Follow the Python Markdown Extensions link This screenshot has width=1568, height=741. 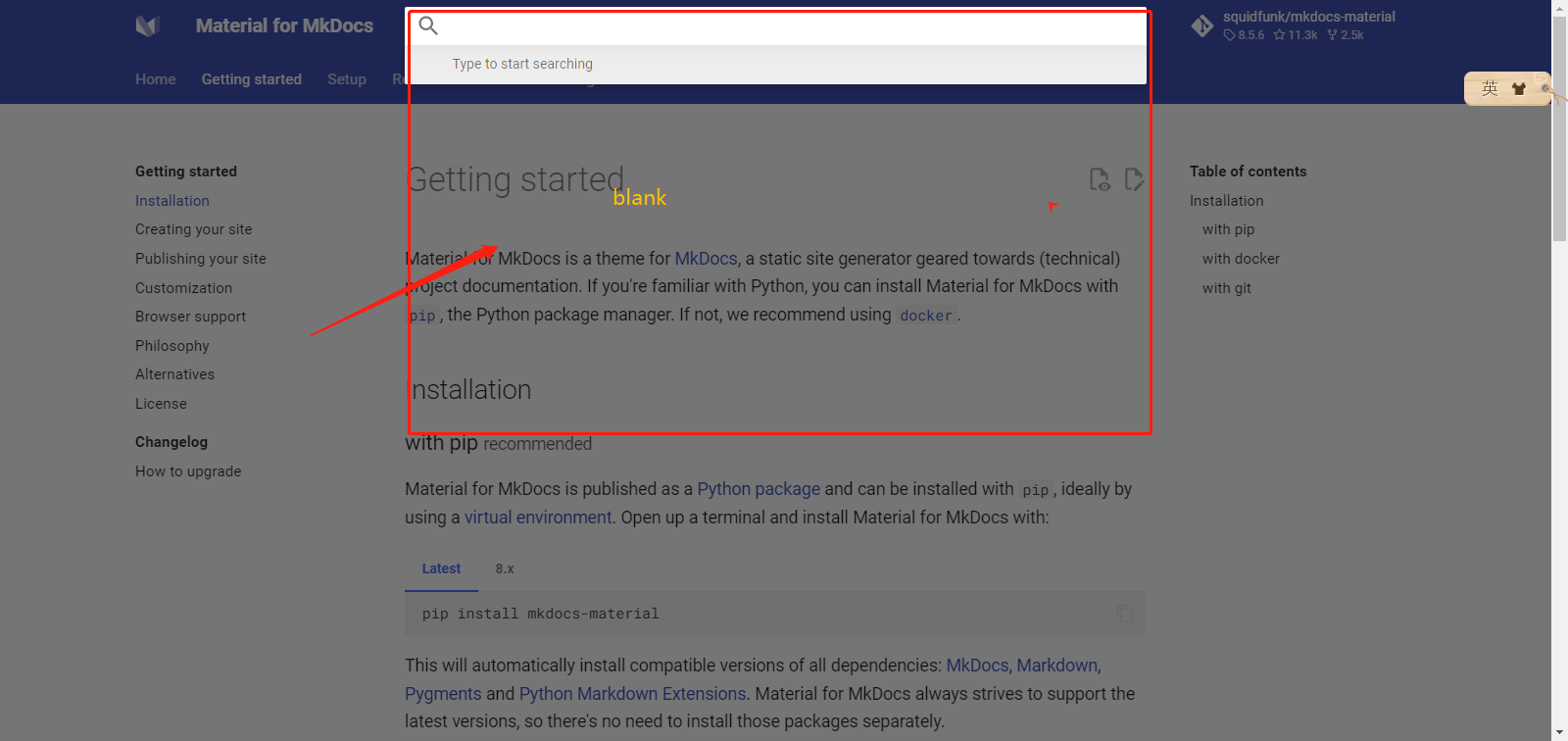pos(633,694)
